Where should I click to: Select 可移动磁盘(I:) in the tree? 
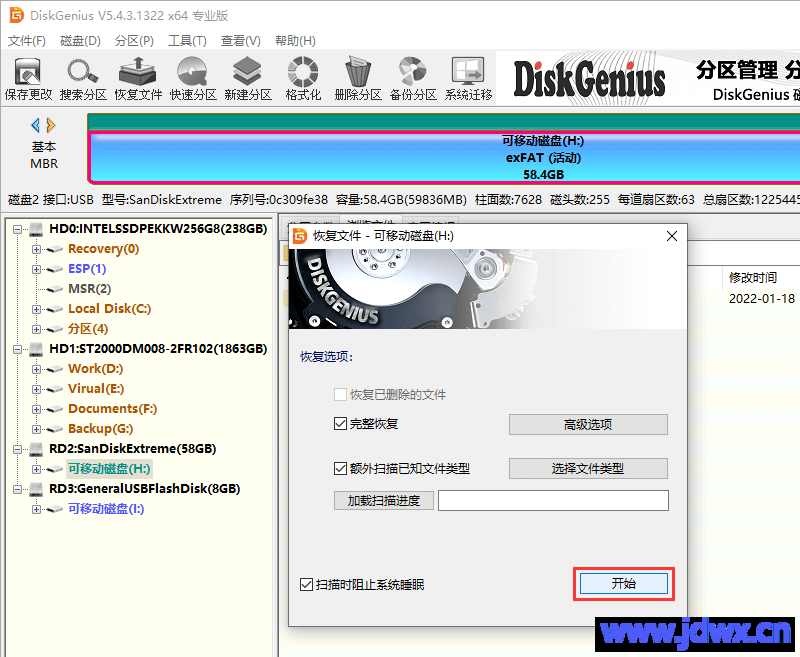[x=106, y=509]
